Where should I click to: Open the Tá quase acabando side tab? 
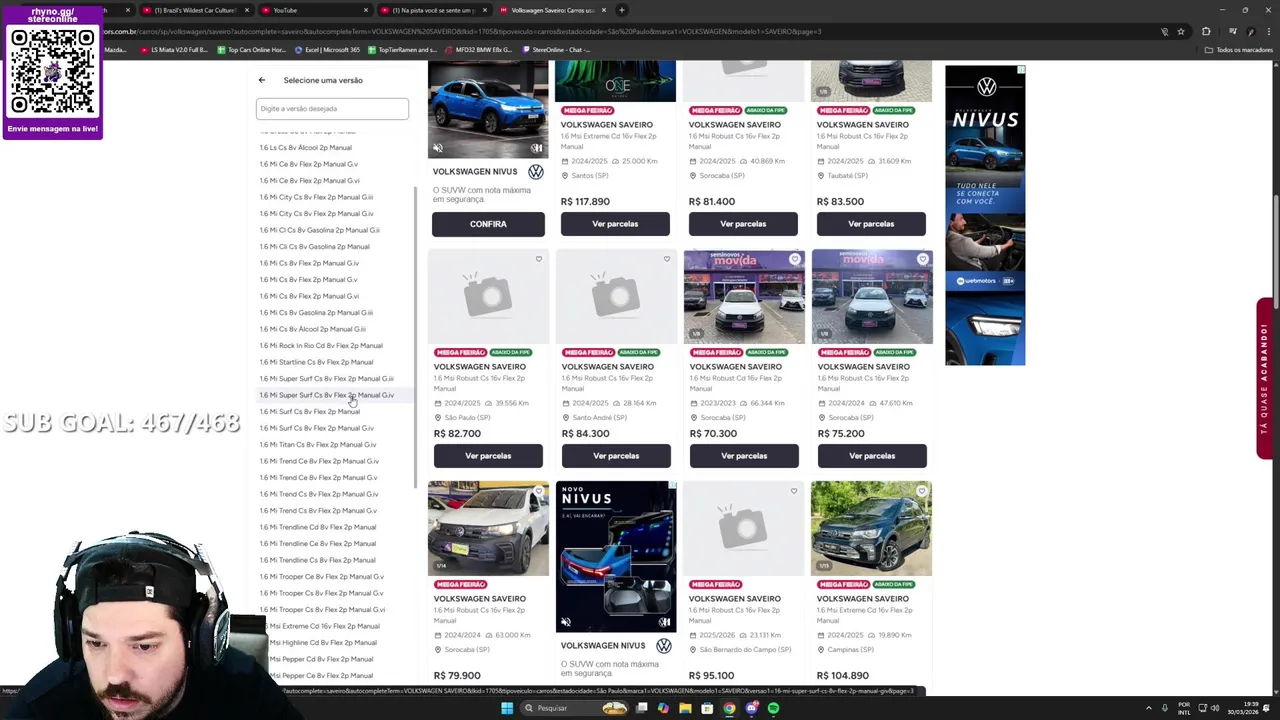point(1265,378)
